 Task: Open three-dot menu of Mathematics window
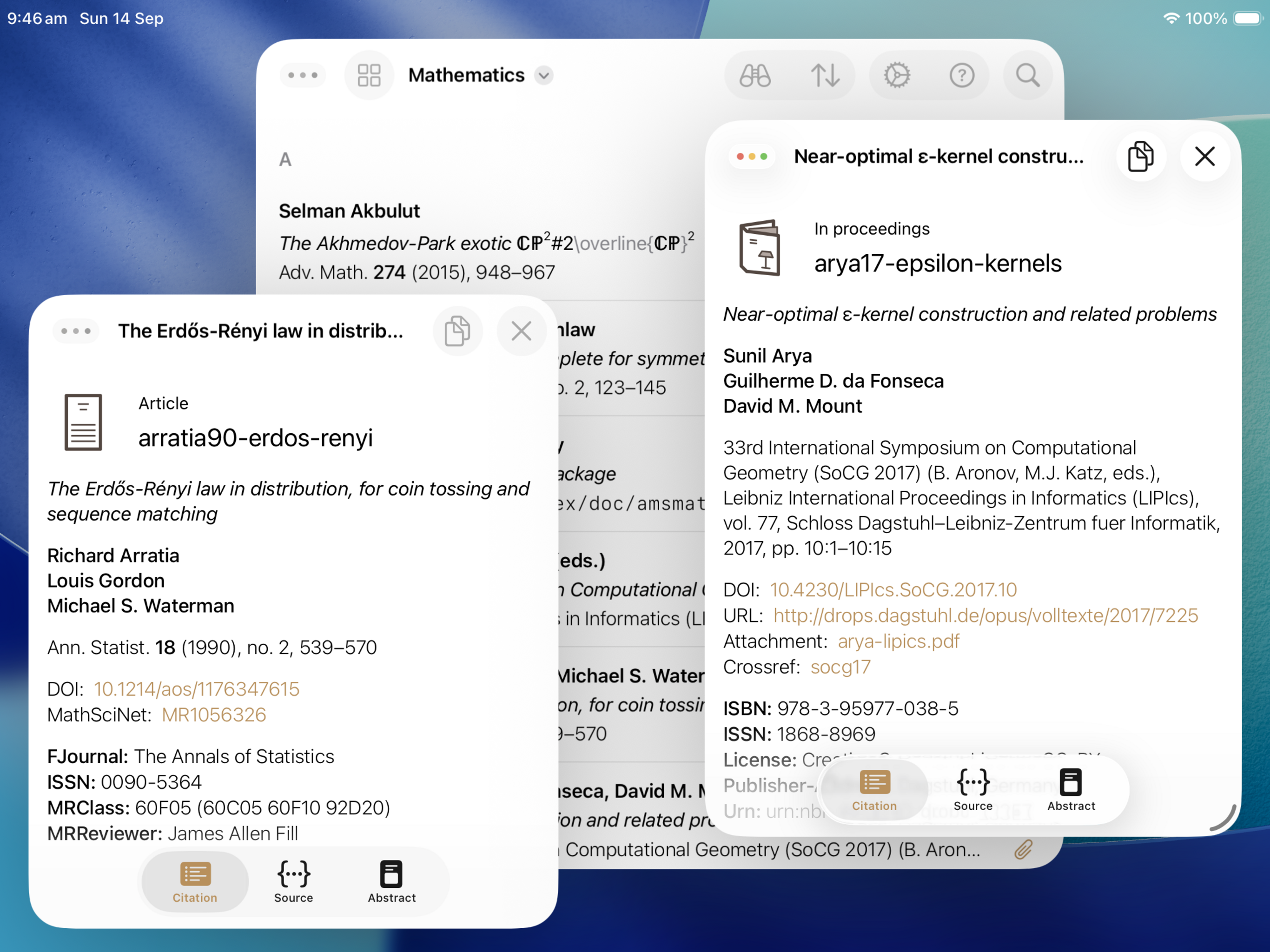[303, 75]
